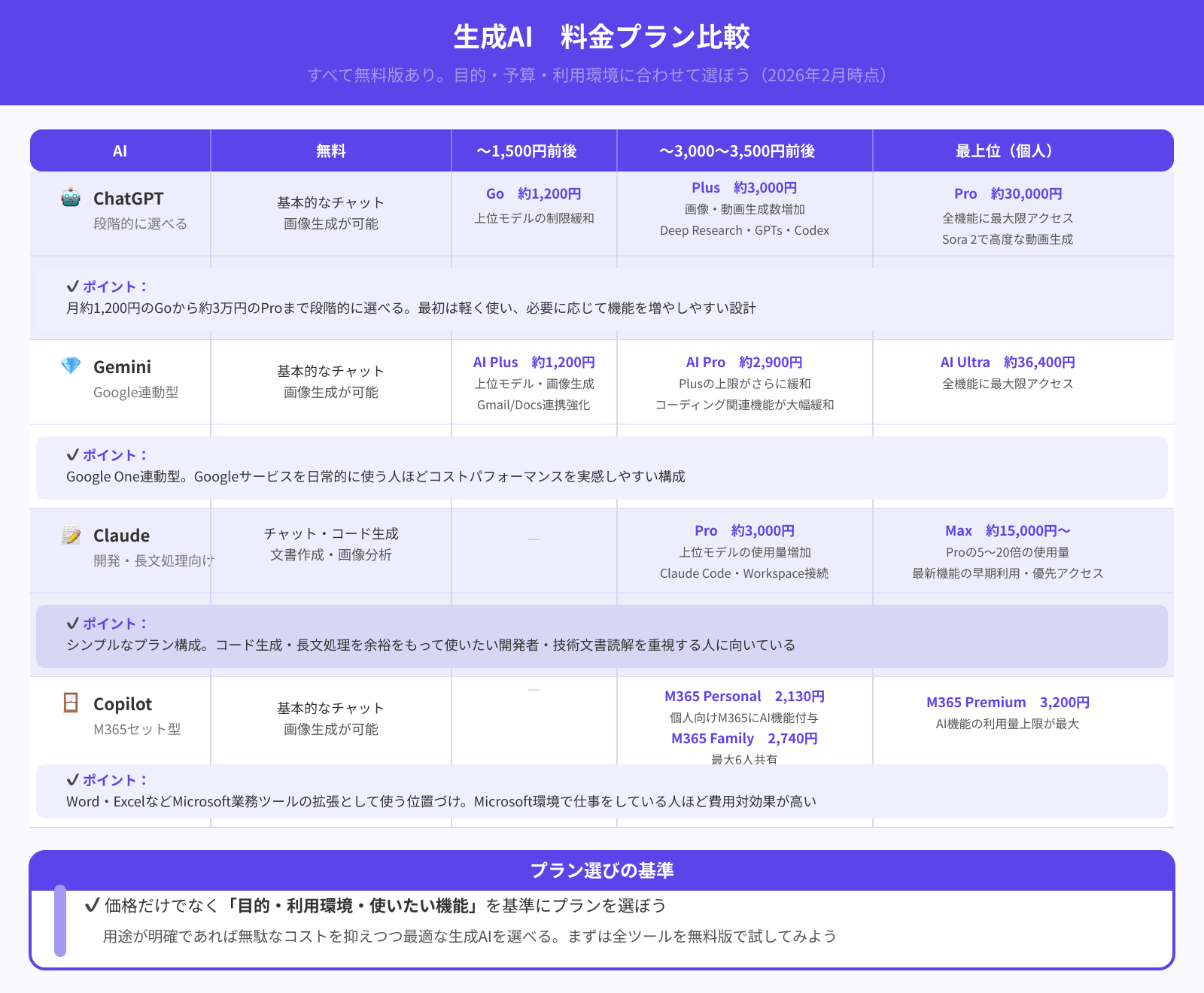Click the ChatGPT robot icon

[x=71, y=198]
